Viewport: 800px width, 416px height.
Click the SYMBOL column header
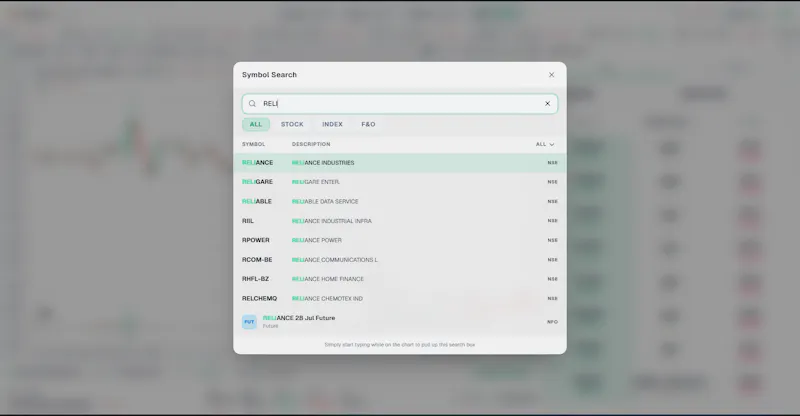coord(254,144)
